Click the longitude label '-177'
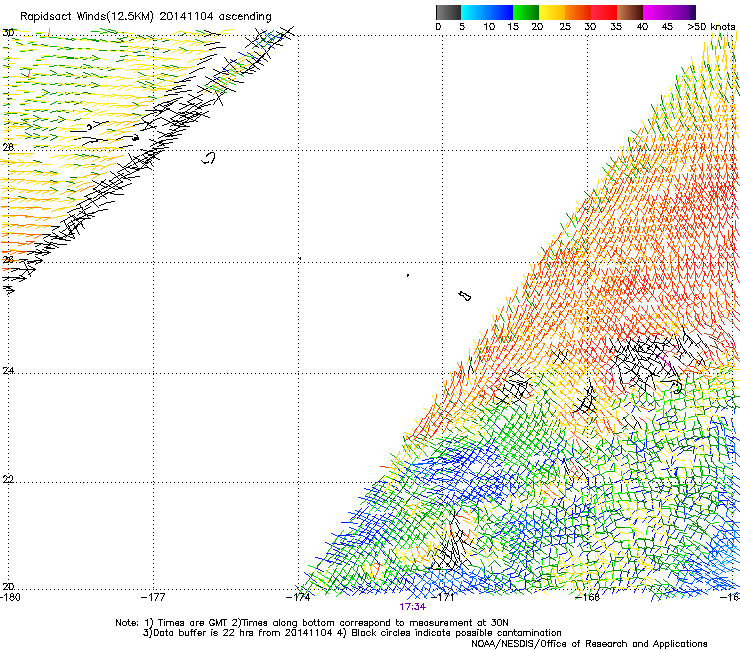 [x=153, y=597]
